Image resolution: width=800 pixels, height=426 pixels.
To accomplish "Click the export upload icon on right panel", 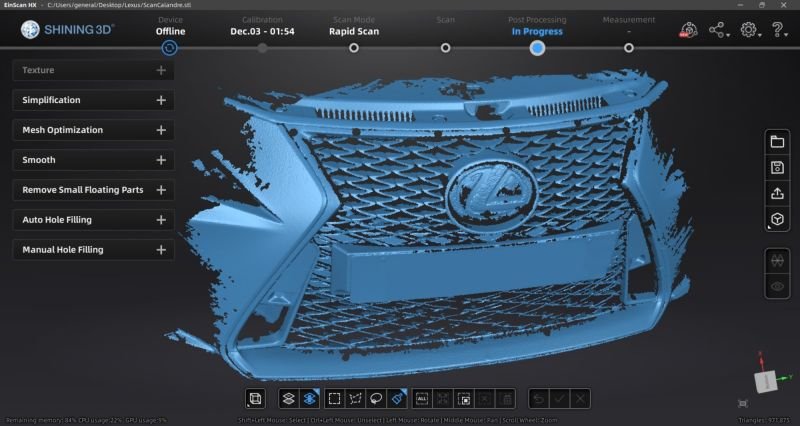I will [777, 194].
